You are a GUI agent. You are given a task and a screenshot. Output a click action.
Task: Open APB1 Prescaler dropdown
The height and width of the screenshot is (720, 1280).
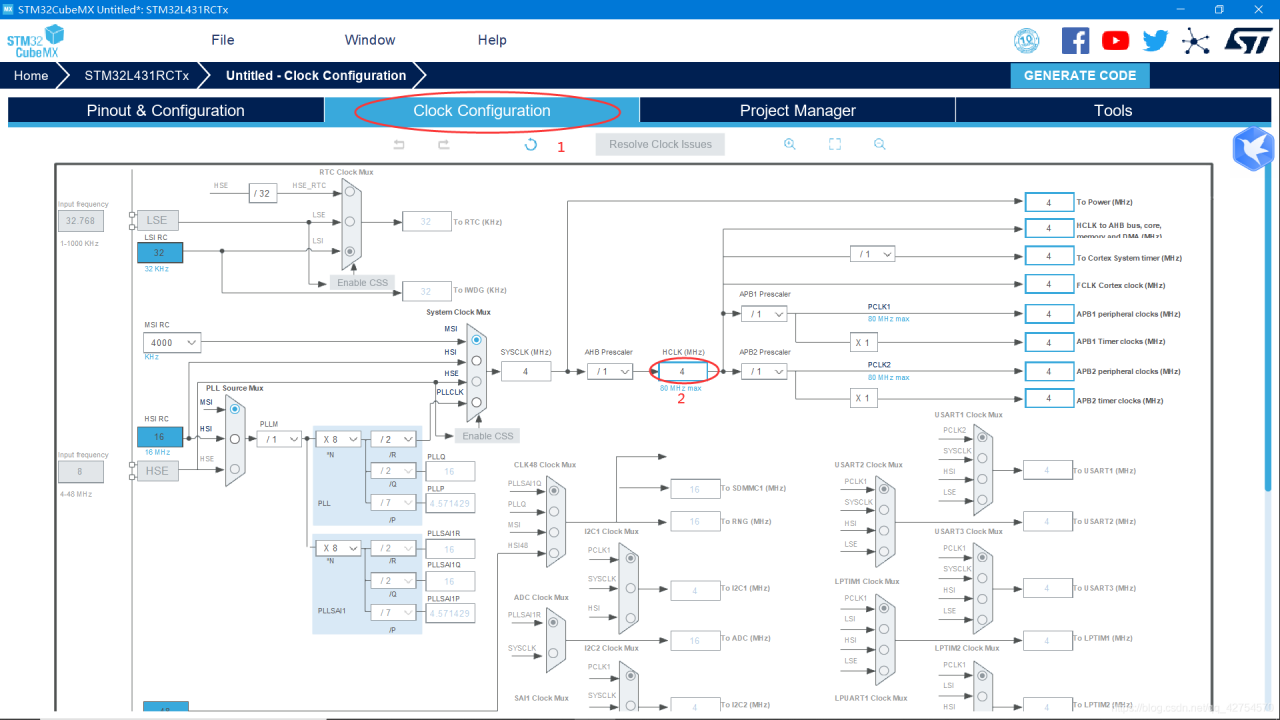[x=764, y=314]
